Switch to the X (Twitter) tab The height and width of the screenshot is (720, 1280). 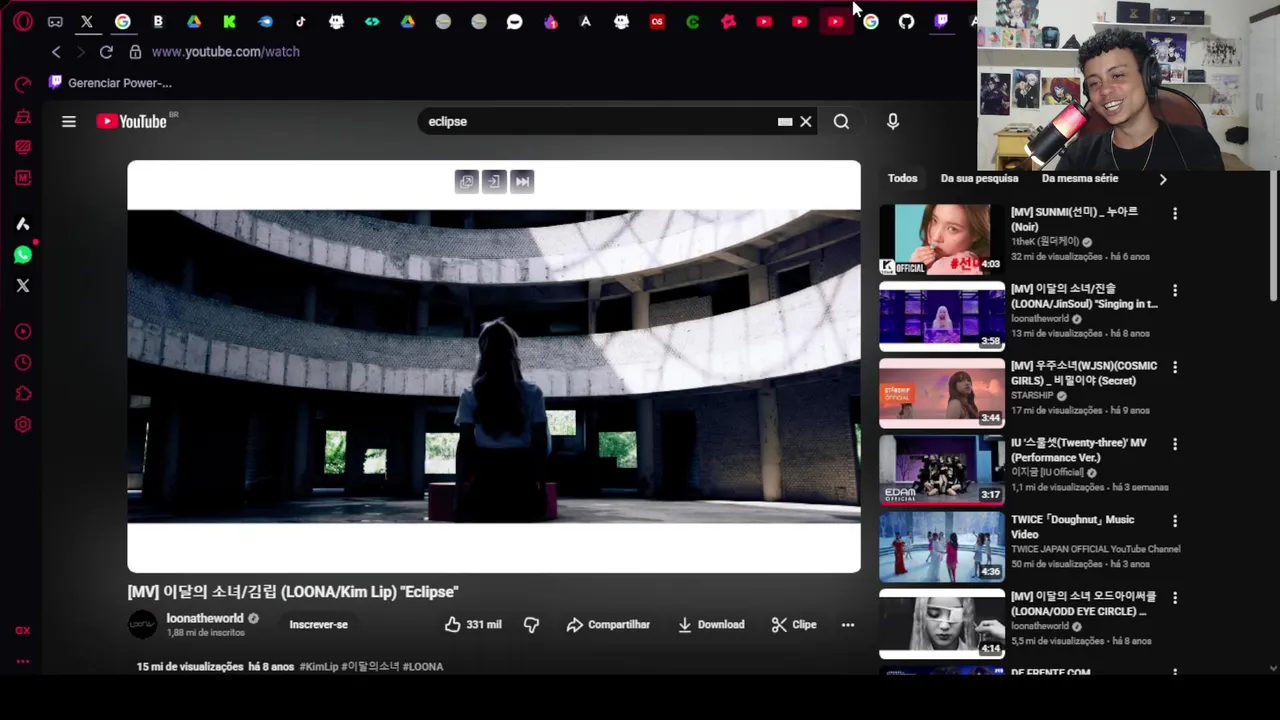(x=87, y=21)
